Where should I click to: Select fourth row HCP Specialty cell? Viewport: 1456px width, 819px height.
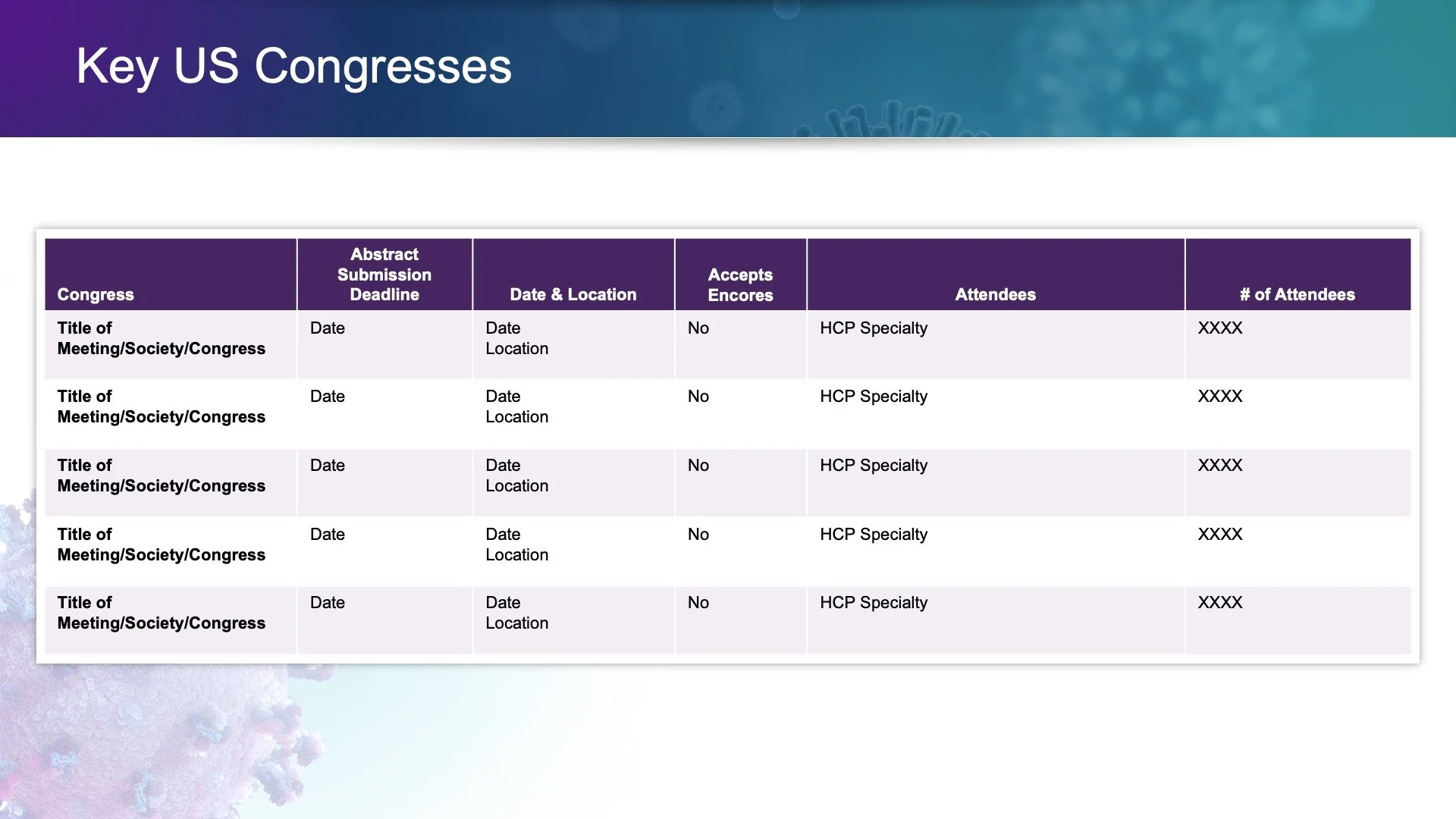[x=874, y=535]
